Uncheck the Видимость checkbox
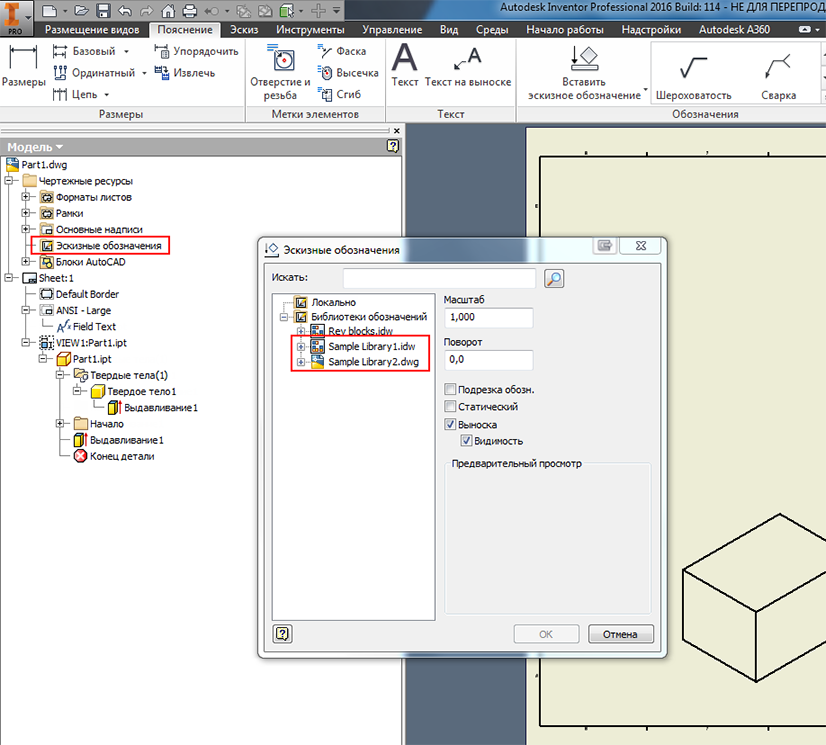The height and width of the screenshot is (745, 826). [466, 440]
